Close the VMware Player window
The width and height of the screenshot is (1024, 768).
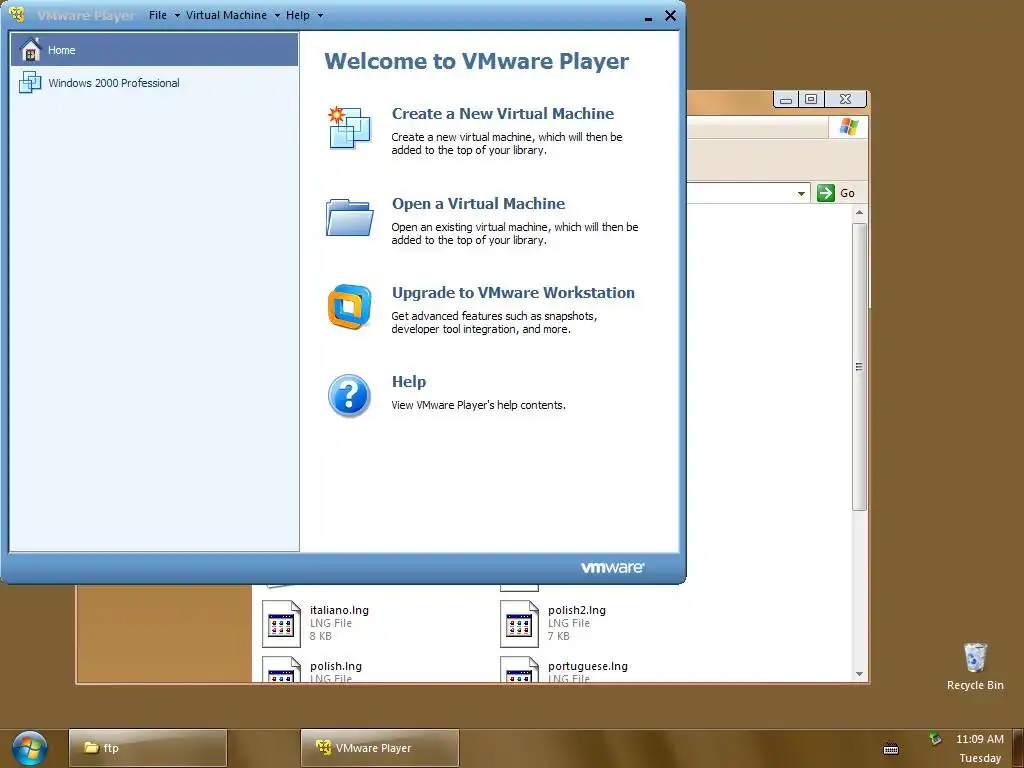671,16
